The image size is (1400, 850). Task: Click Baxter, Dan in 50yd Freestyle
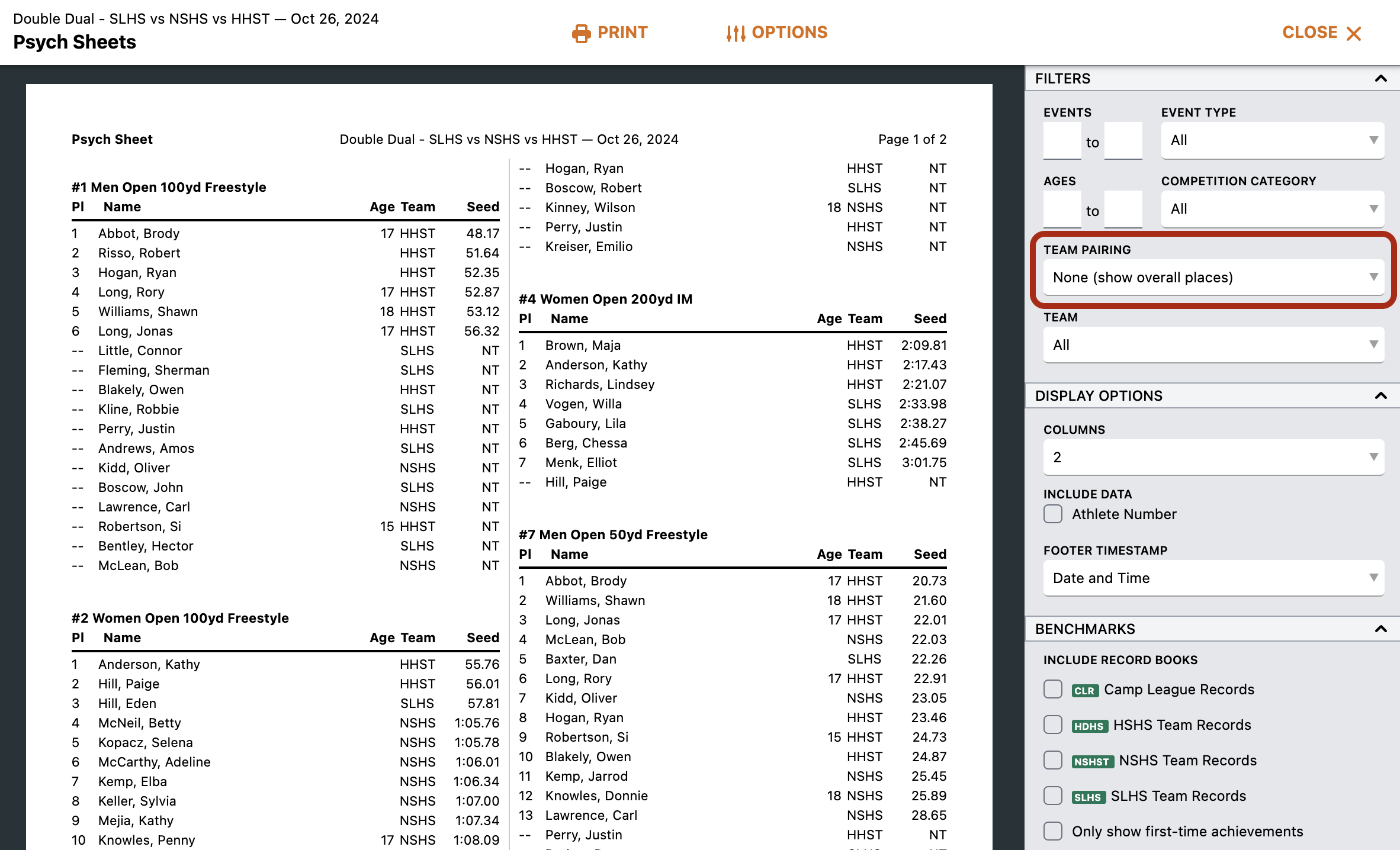click(x=580, y=659)
